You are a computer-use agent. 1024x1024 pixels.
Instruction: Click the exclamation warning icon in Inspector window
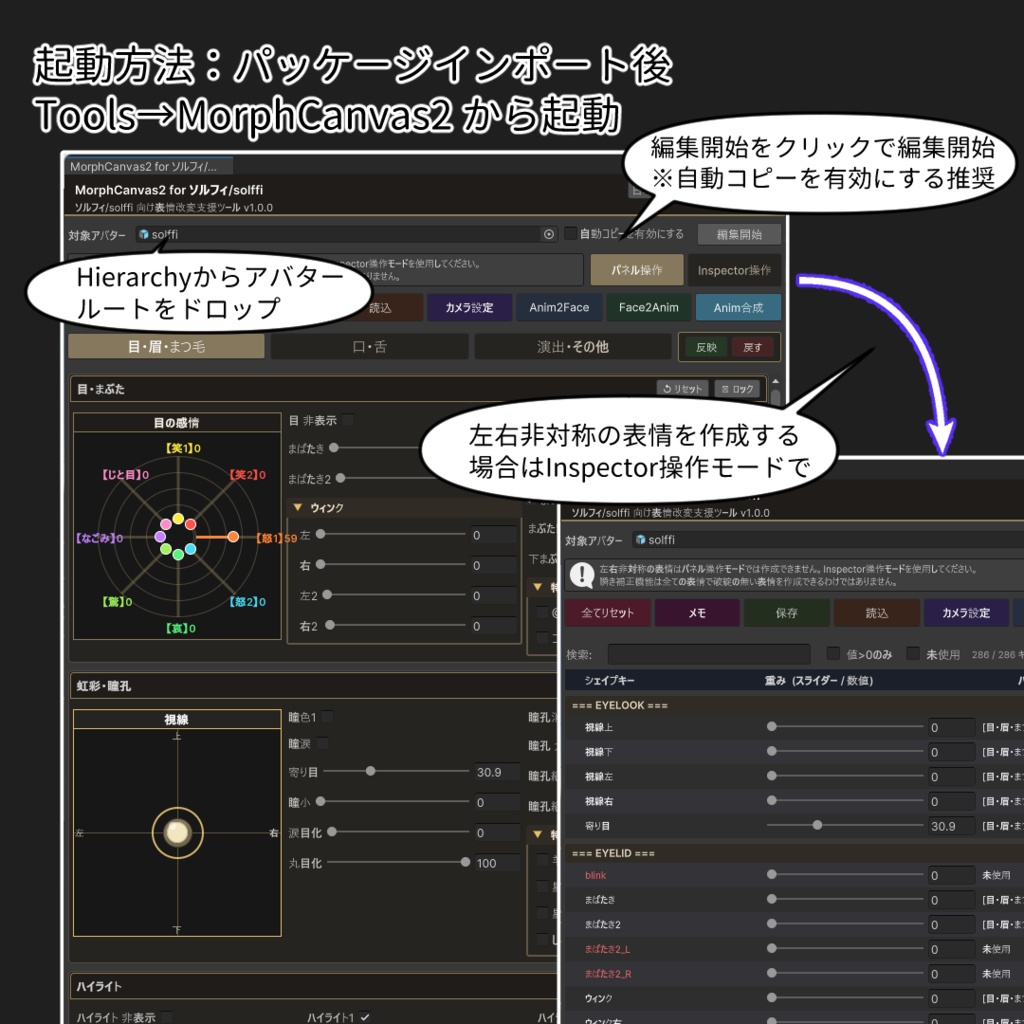point(582,575)
